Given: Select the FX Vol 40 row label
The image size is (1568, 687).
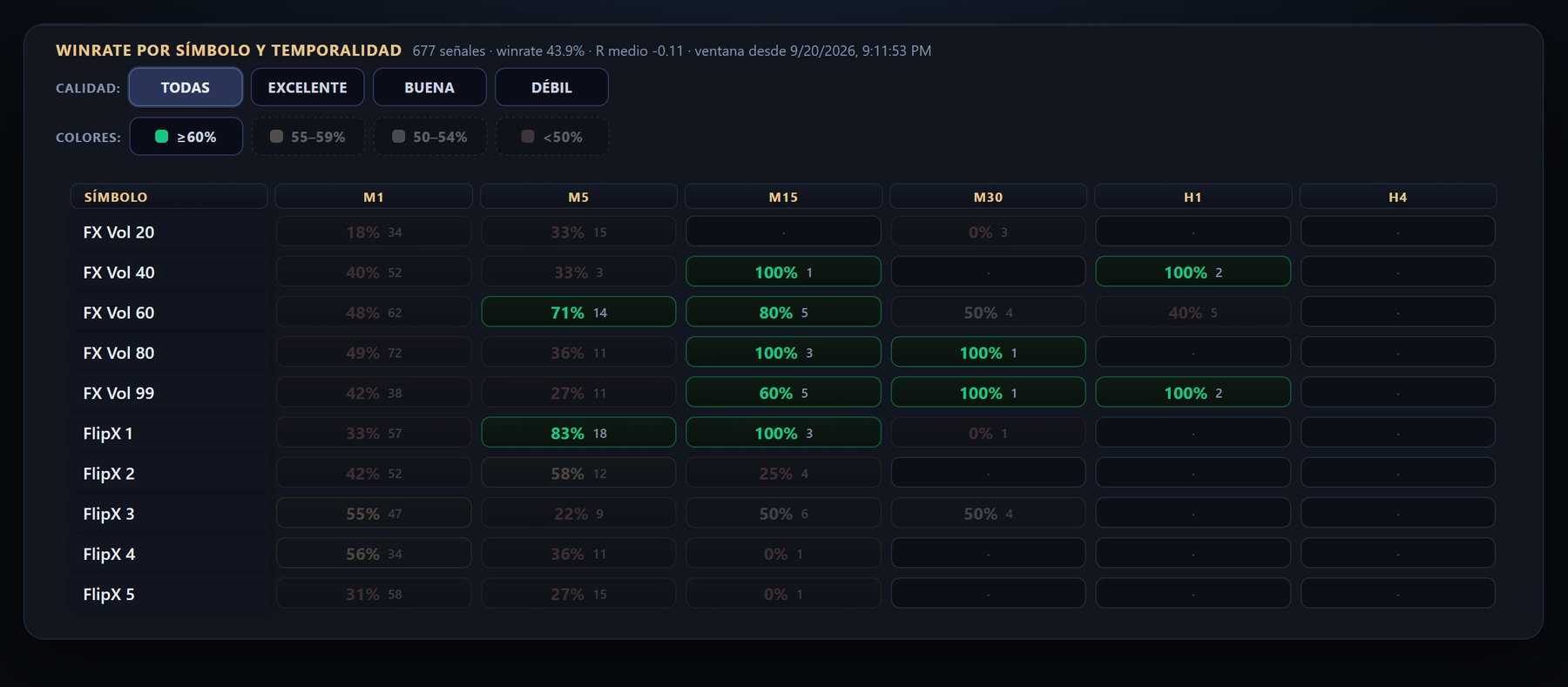Looking at the screenshot, I should click(x=169, y=273).
